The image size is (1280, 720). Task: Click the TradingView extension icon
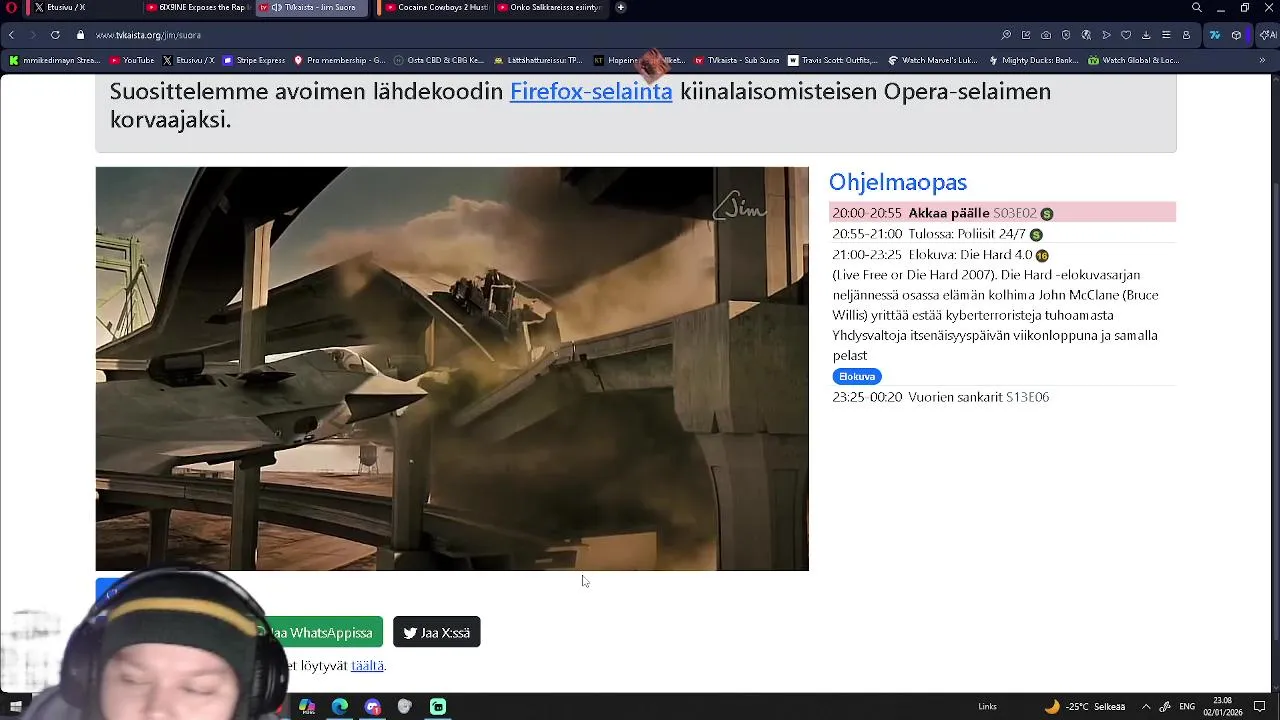tap(1215, 35)
